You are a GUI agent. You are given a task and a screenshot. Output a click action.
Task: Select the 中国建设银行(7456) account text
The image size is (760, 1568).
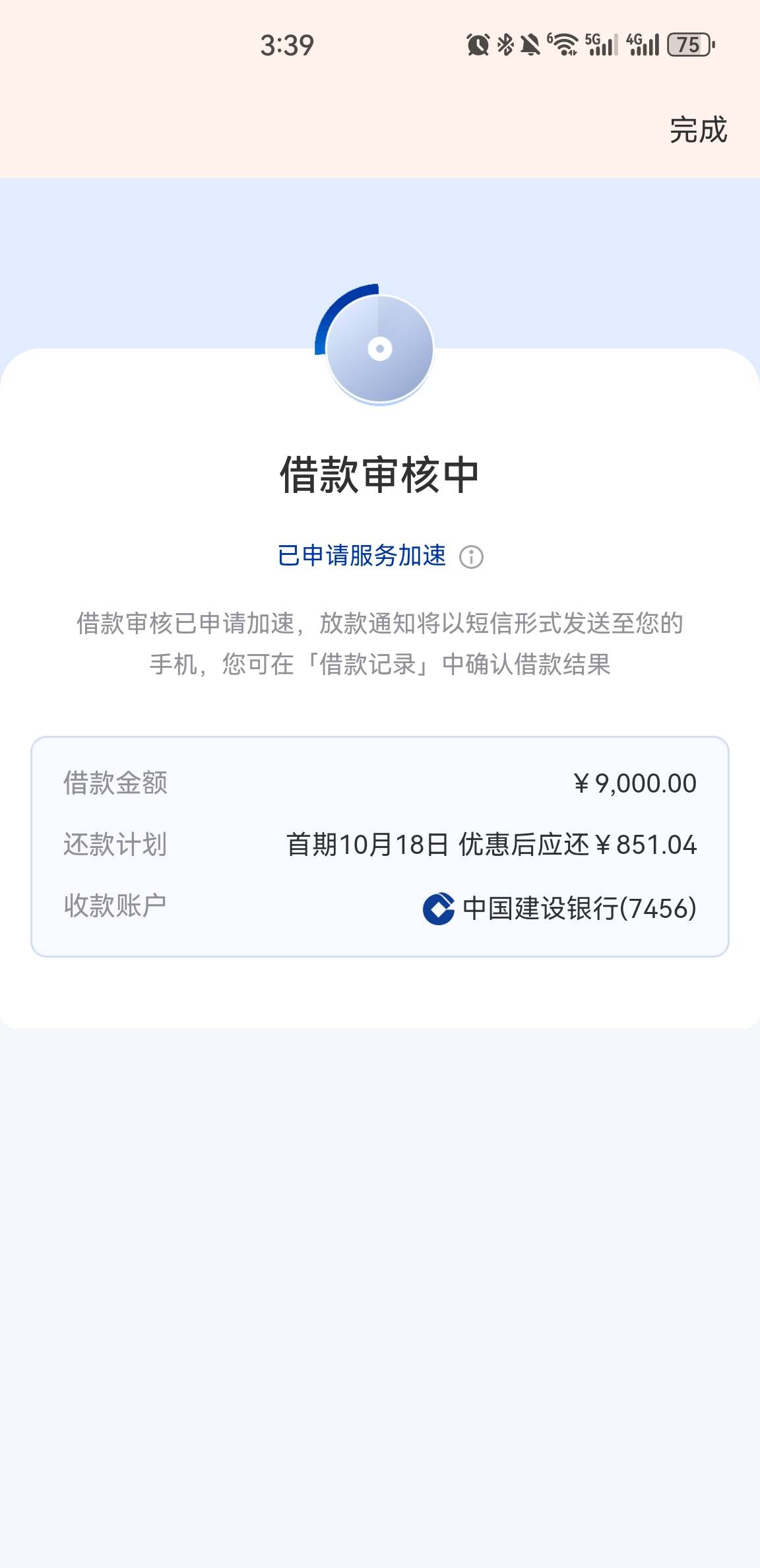tap(579, 908)
